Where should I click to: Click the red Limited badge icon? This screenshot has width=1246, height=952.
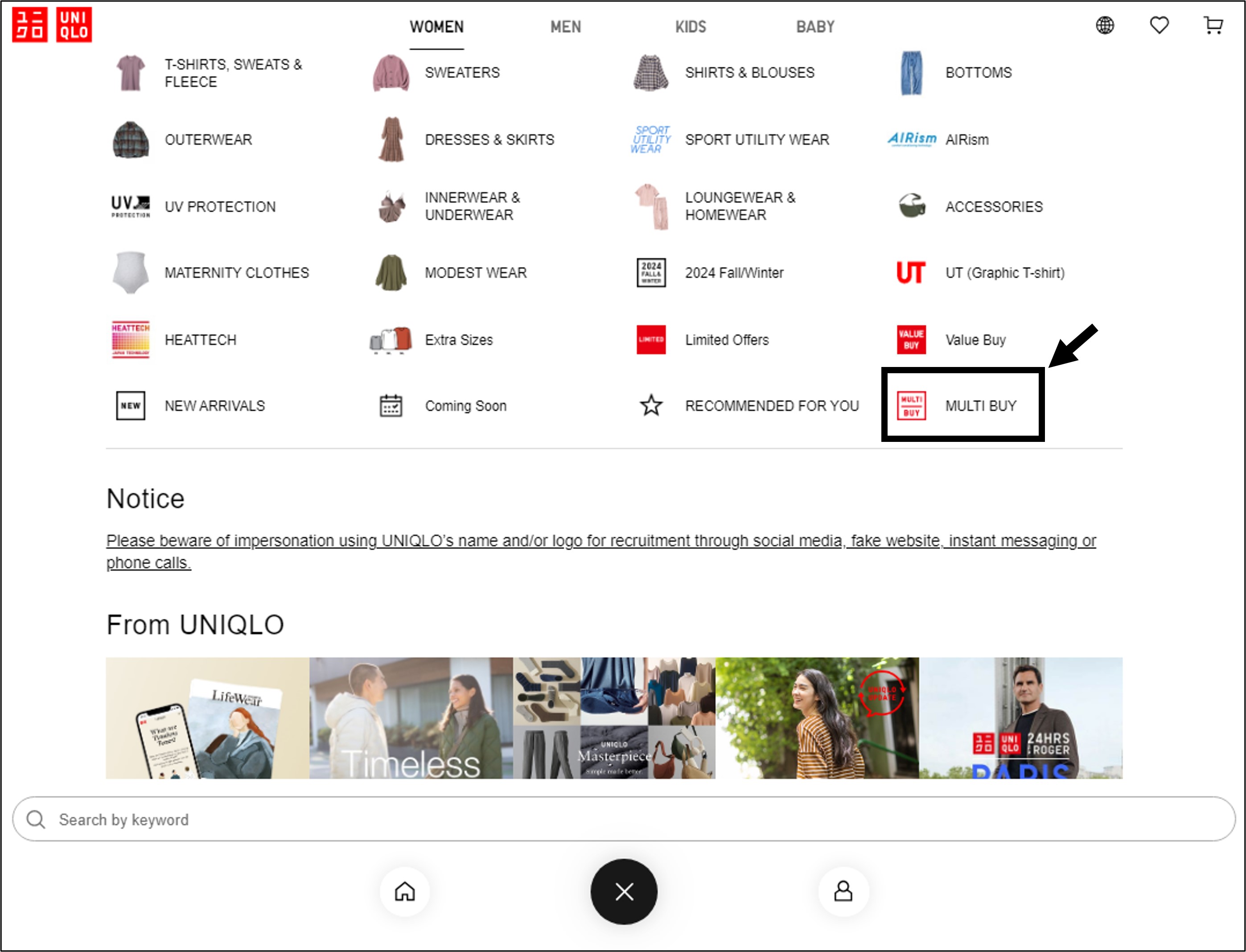tap(651, 340)
